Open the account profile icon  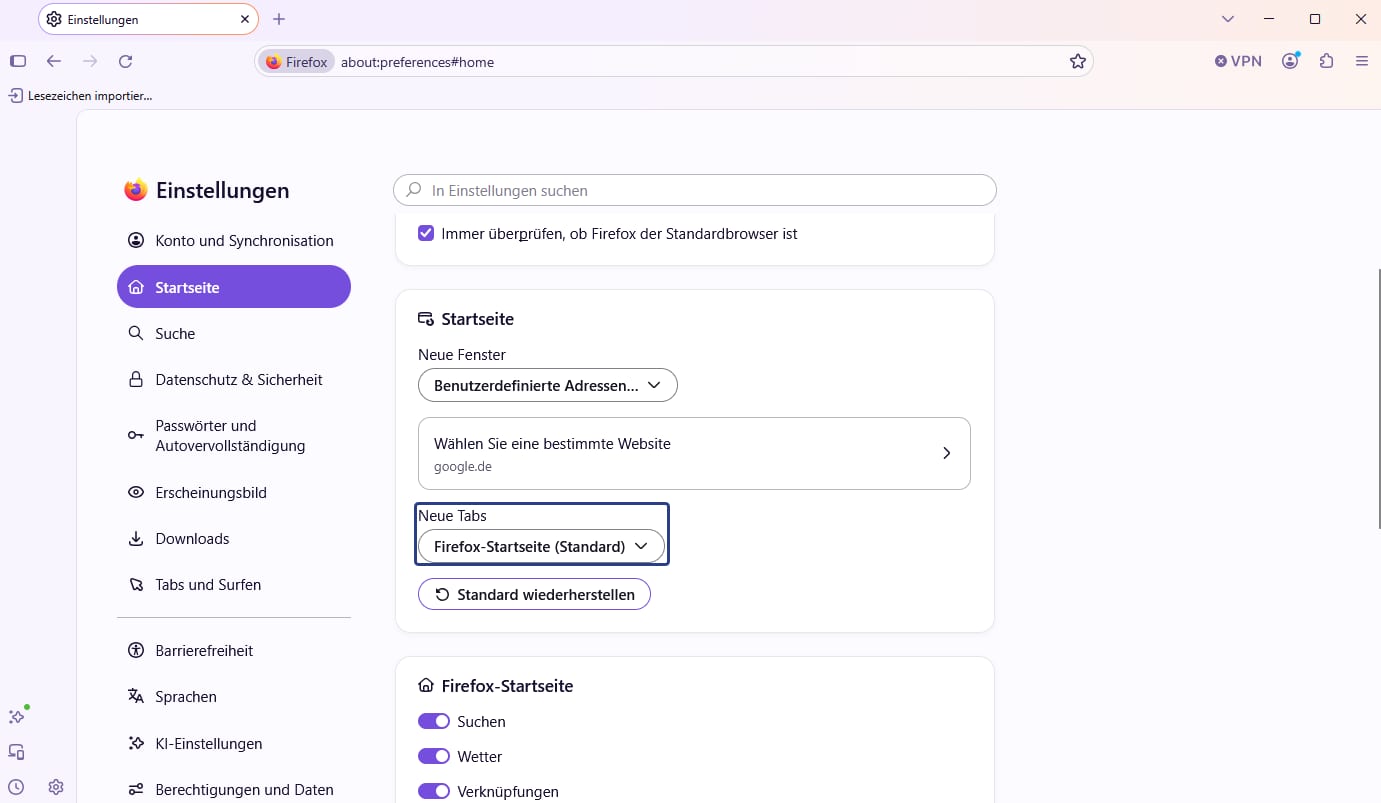1290,61
